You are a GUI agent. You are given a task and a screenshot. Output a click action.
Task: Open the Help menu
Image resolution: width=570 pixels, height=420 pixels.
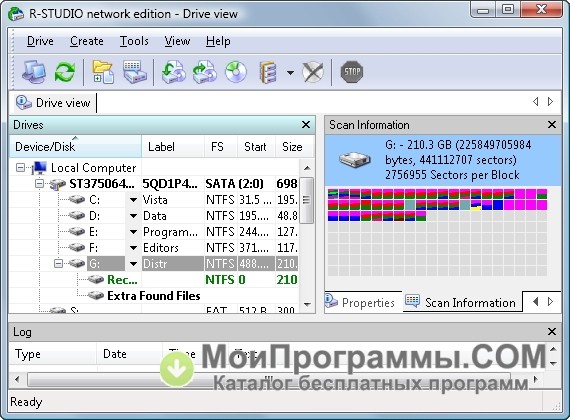click(x=218, y=41)
